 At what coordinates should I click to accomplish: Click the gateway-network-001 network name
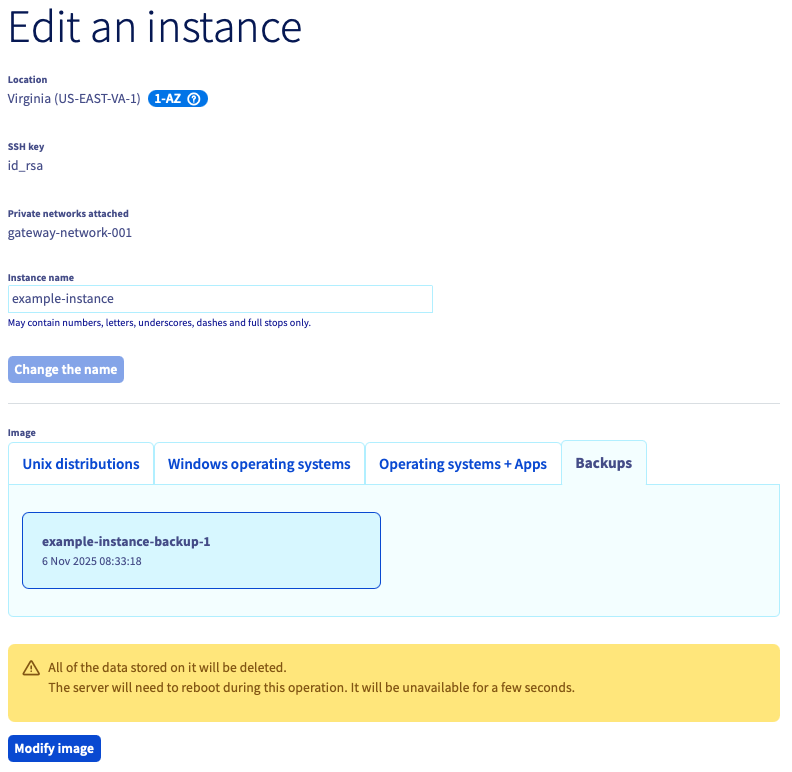coord(70,232)
